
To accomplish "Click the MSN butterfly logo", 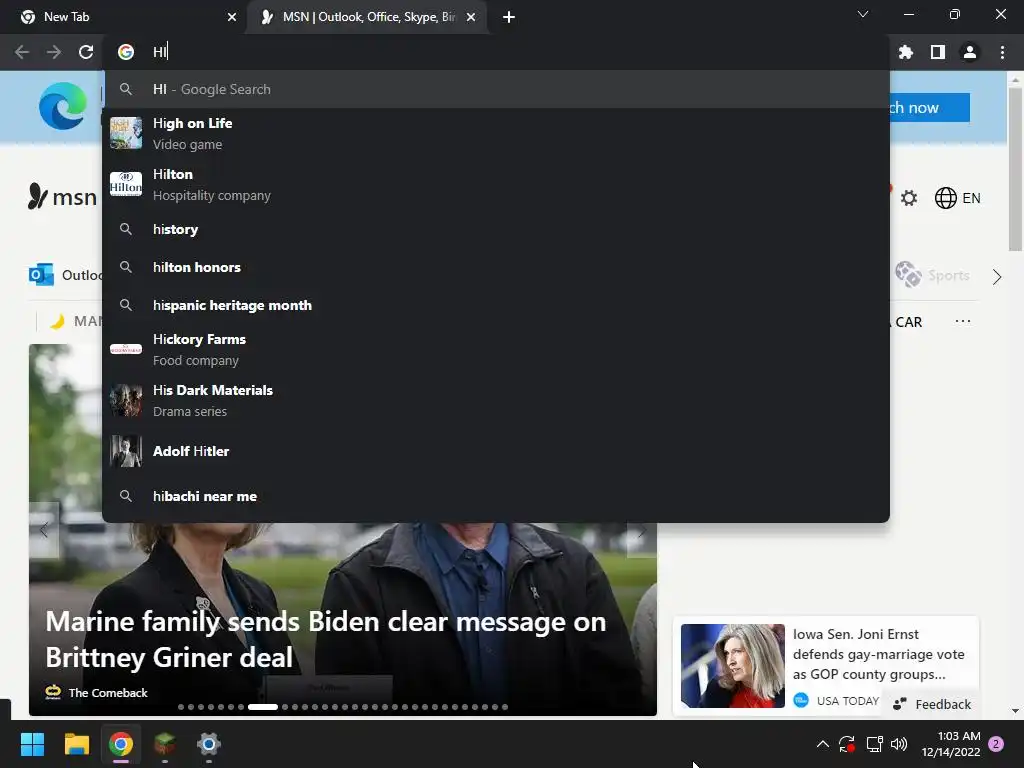I will (37, 197).
